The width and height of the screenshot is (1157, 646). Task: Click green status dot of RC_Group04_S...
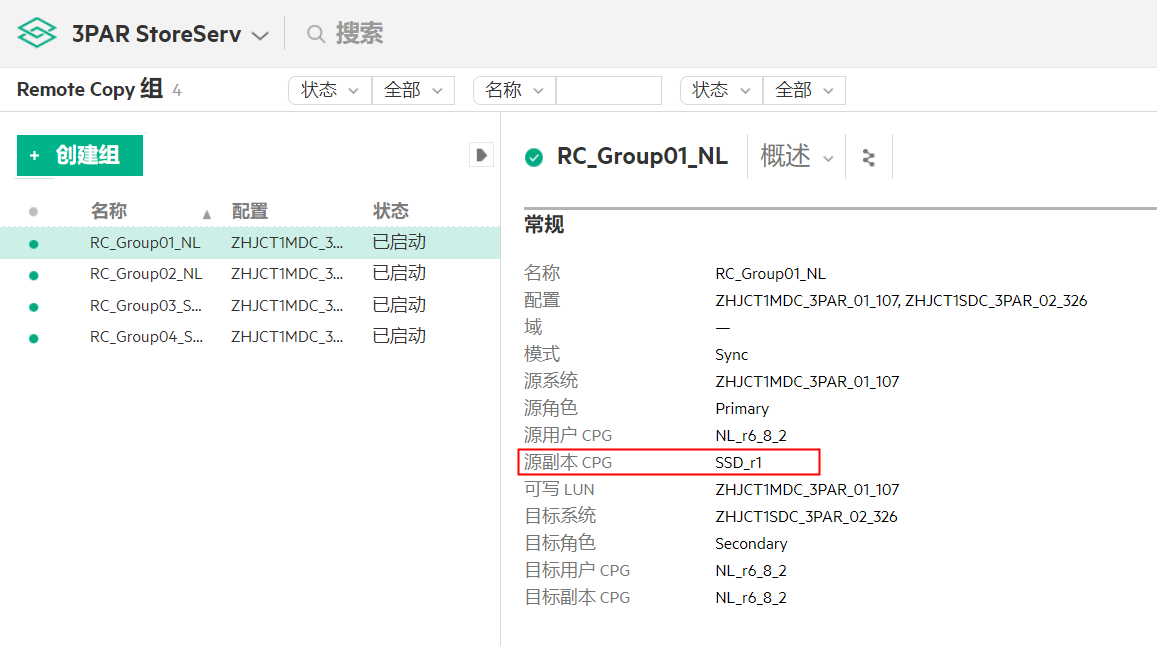(33, 338)
